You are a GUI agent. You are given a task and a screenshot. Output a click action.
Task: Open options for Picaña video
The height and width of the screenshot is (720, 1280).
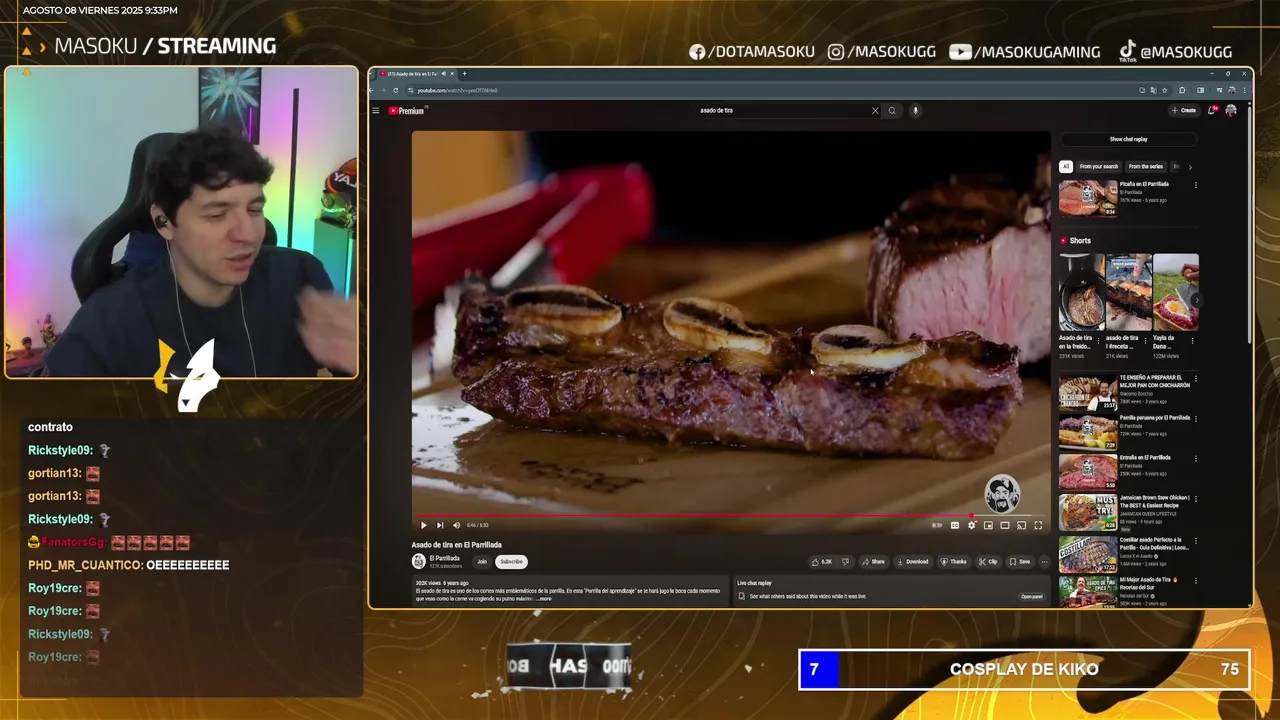(x=1195, y=185)
